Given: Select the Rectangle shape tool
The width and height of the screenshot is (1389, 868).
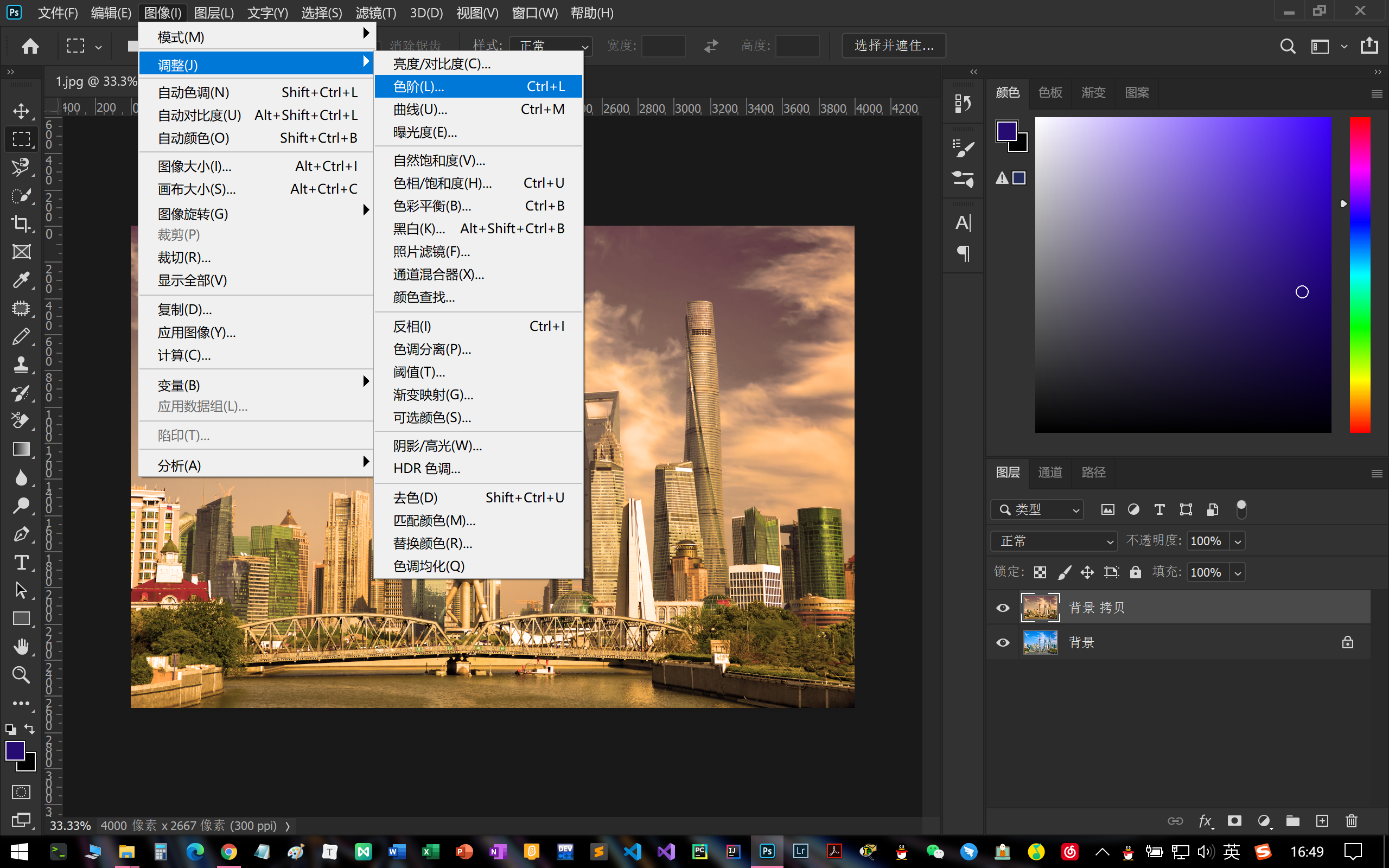Looking at the screenshot, I should 21,618.
